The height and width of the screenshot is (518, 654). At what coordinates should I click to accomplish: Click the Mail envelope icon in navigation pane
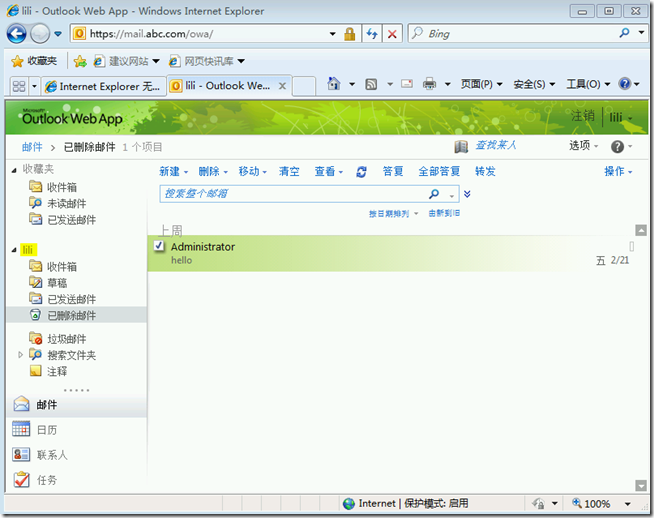click(x=21, y=404)
